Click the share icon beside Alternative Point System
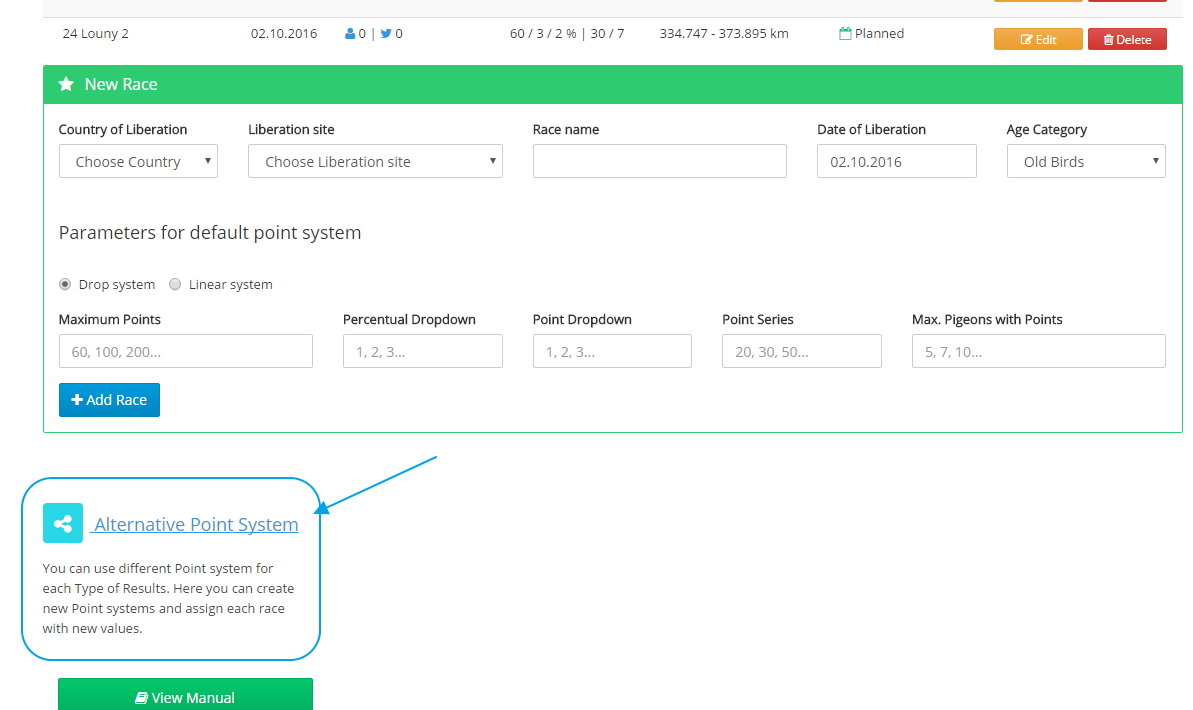Viewport: 1193px width, 710px height. pos(63,523)
